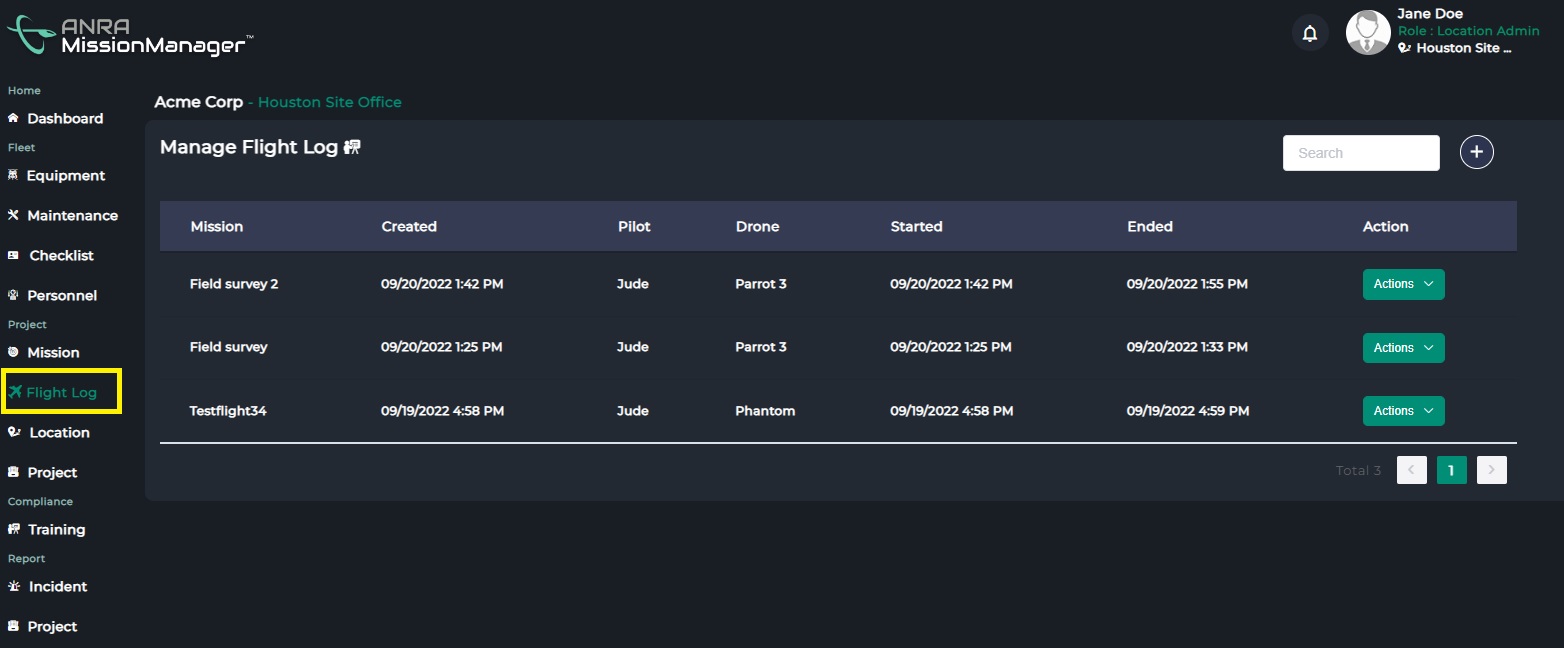Switch to the Mission section
The width and height of the screenshot is (1564, 648).
coord(12,352)
